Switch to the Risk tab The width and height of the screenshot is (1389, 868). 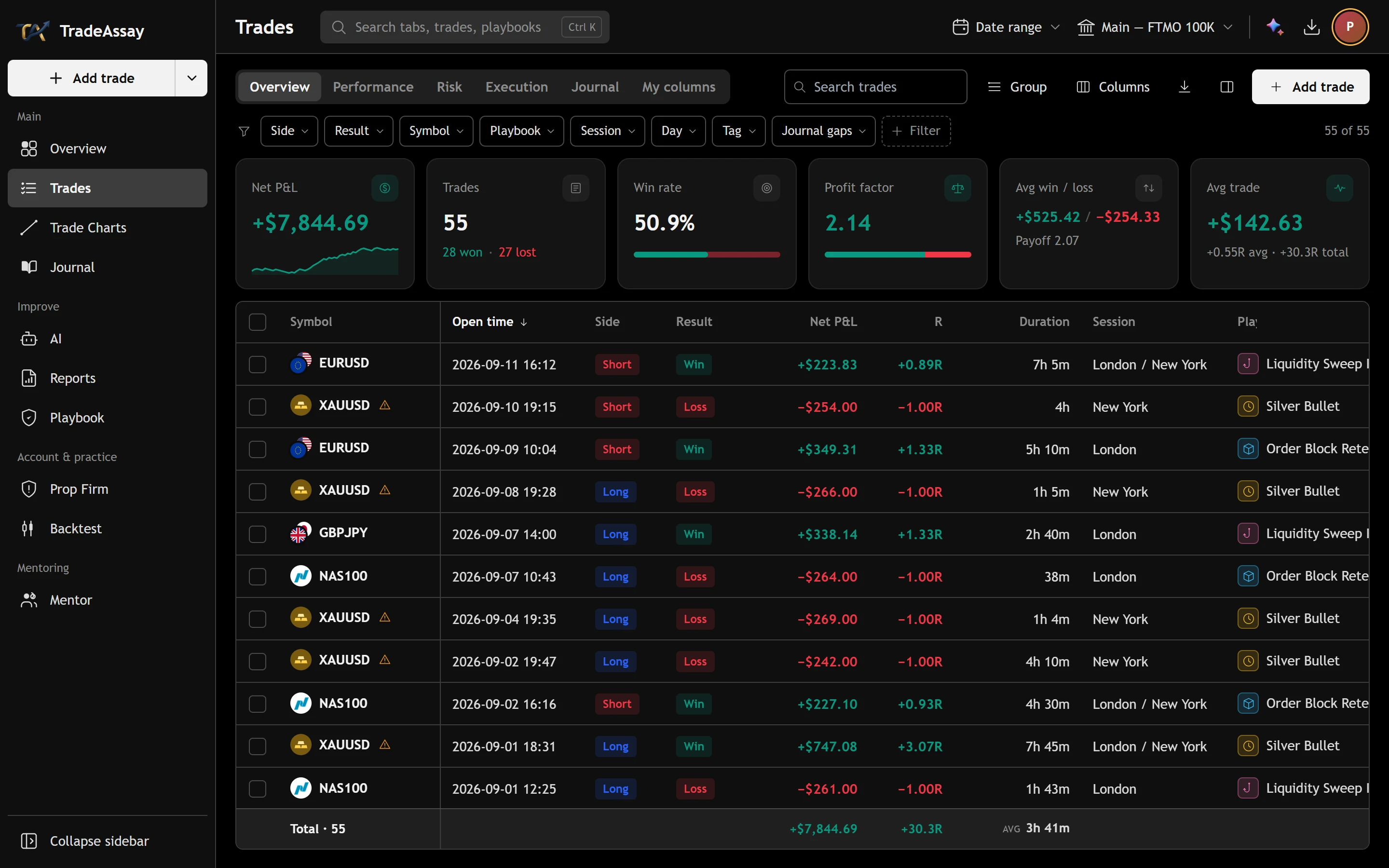point(449,87)
